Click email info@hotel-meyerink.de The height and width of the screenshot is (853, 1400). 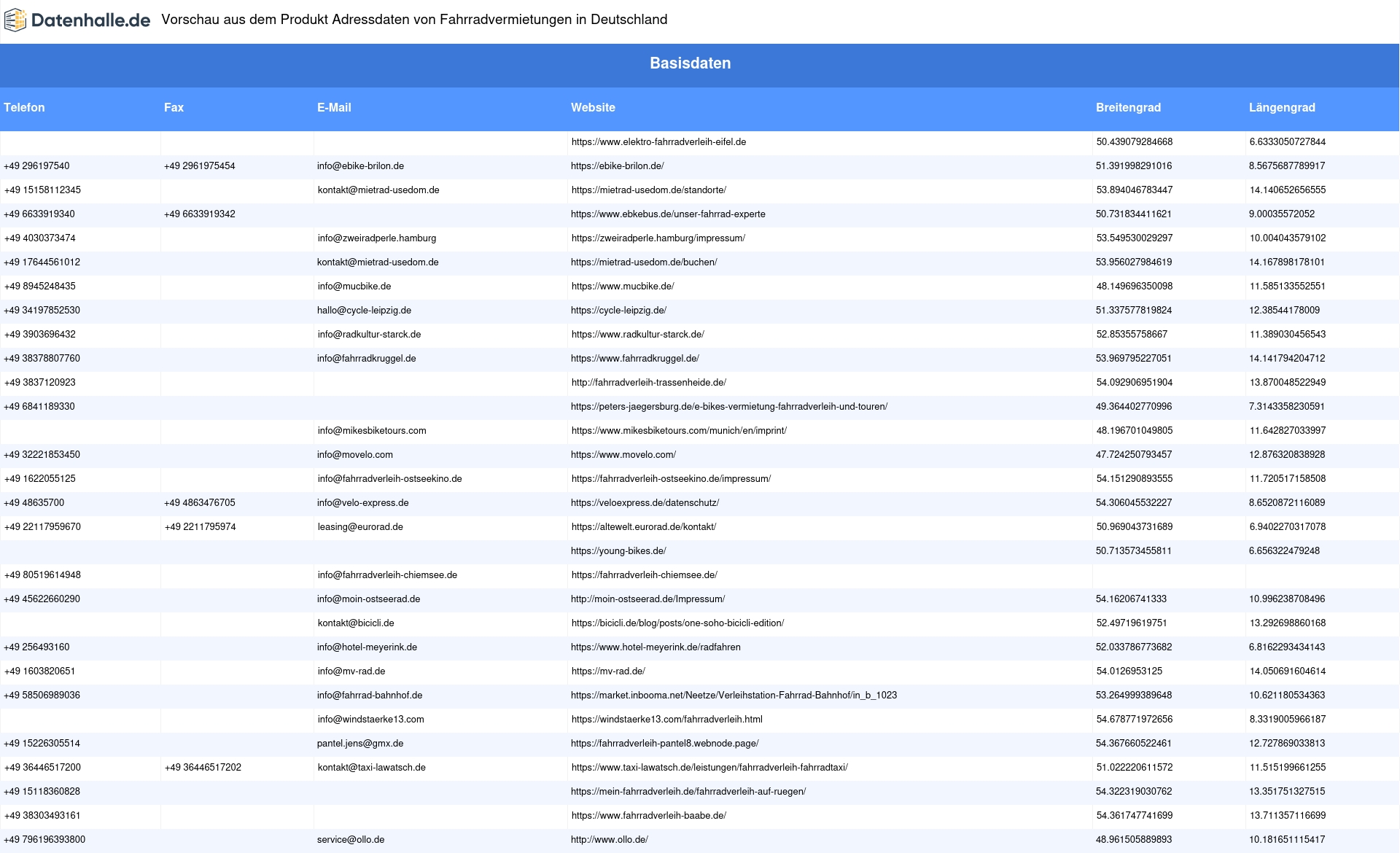tap(367, 647)
